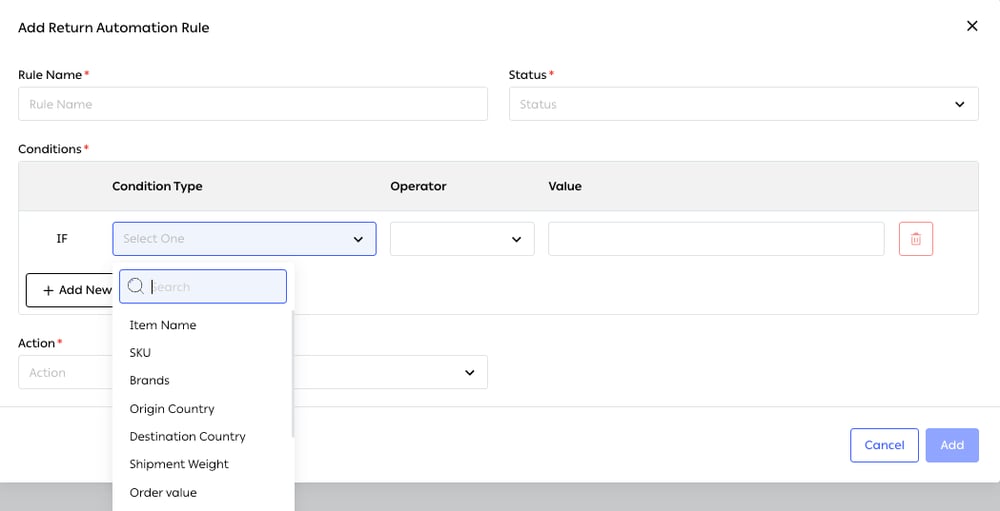The height and width of the screenshot is (511, 1000).
Task: Close the Add Return Automation Rule dialog
Action: (972, 26)
